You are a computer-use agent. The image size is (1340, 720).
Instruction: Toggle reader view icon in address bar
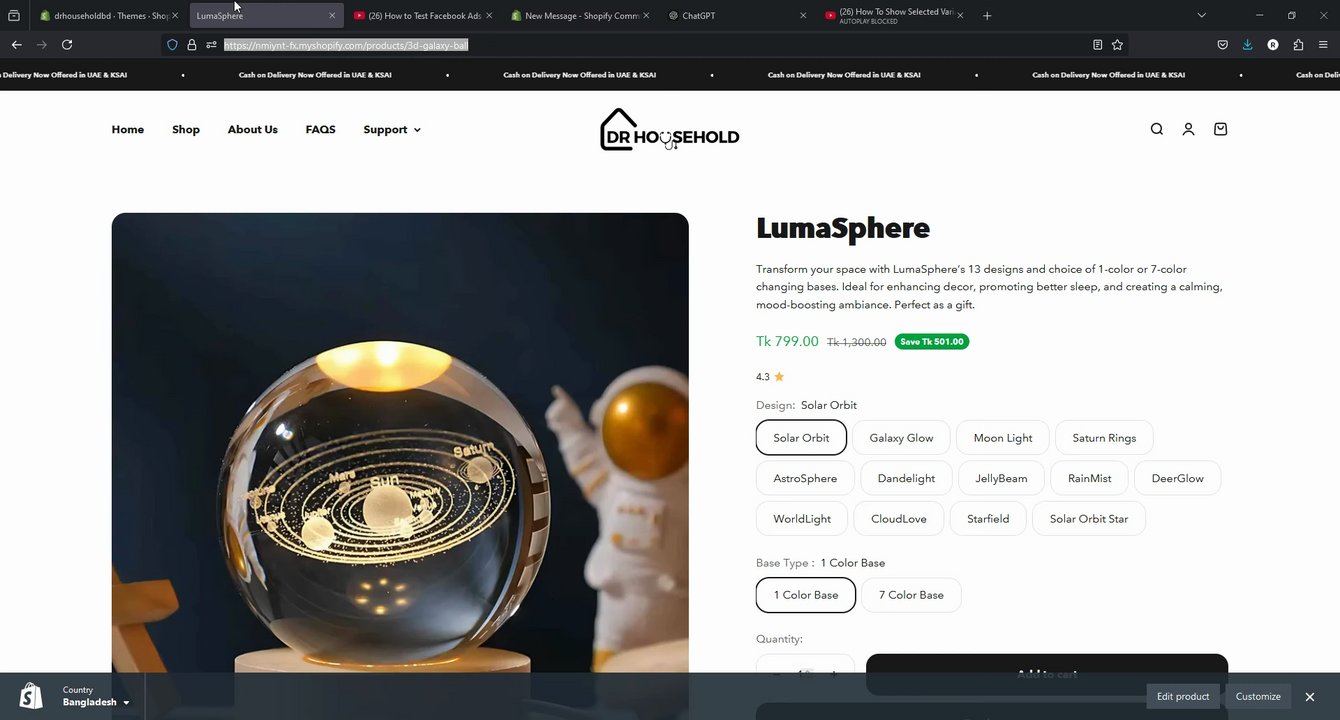[x=1097, y=44]
